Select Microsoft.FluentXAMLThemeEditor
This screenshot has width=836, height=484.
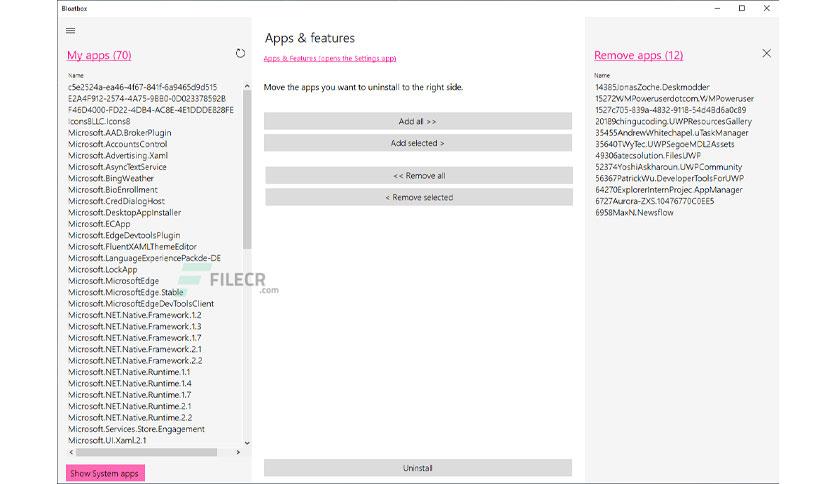coord(132,247)
